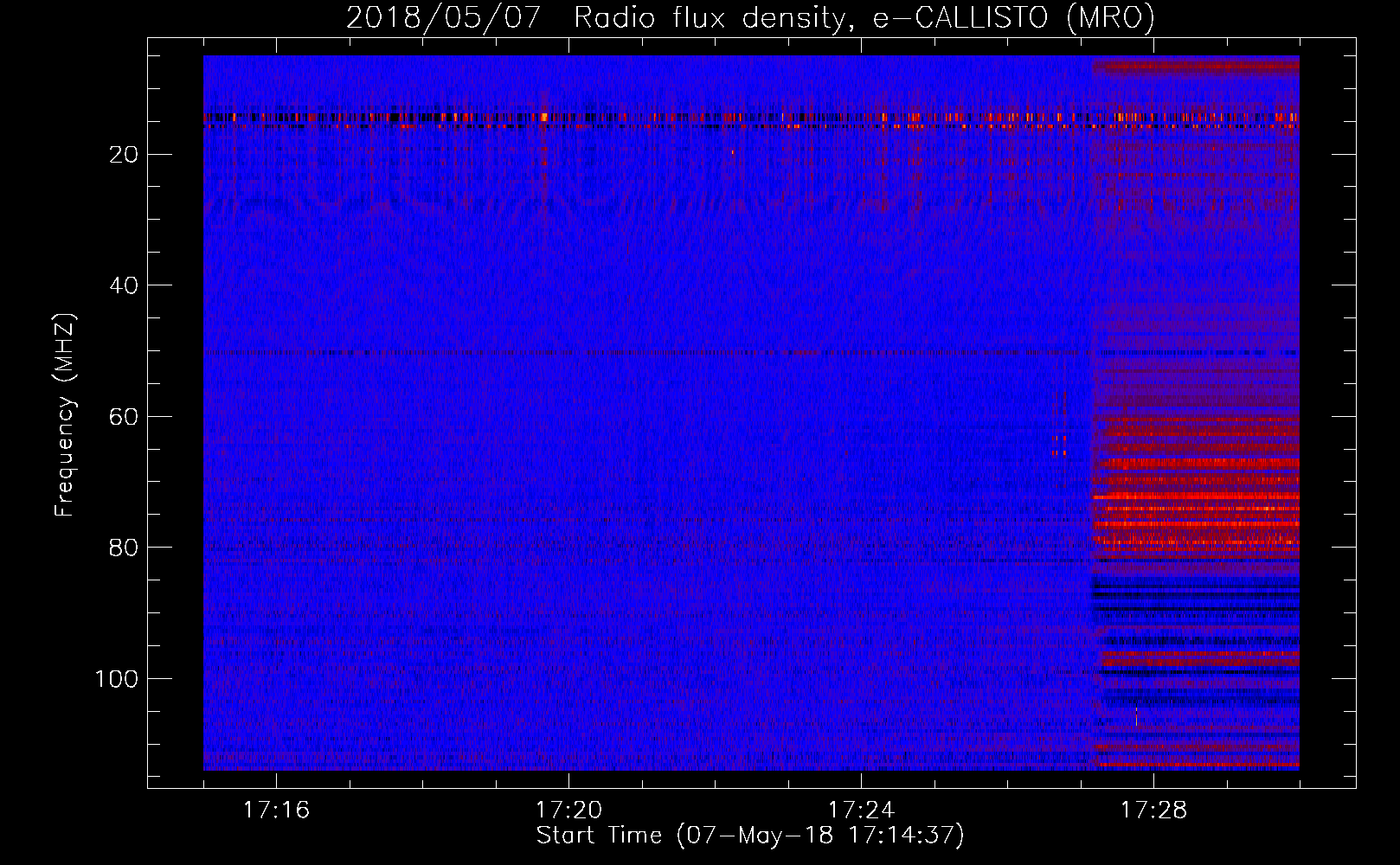Click the 20 MHz frequency tick label

point(125,155)
